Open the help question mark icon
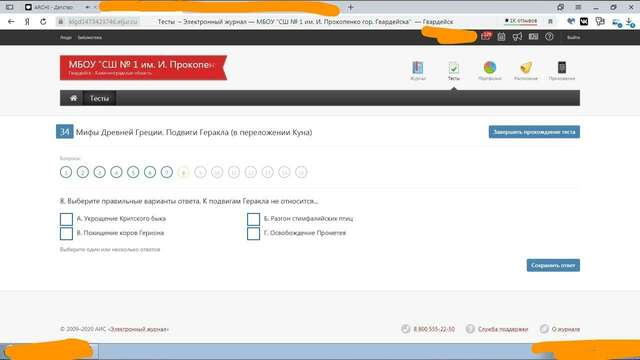Screen dimensions: 640x360 pos(549,37)
